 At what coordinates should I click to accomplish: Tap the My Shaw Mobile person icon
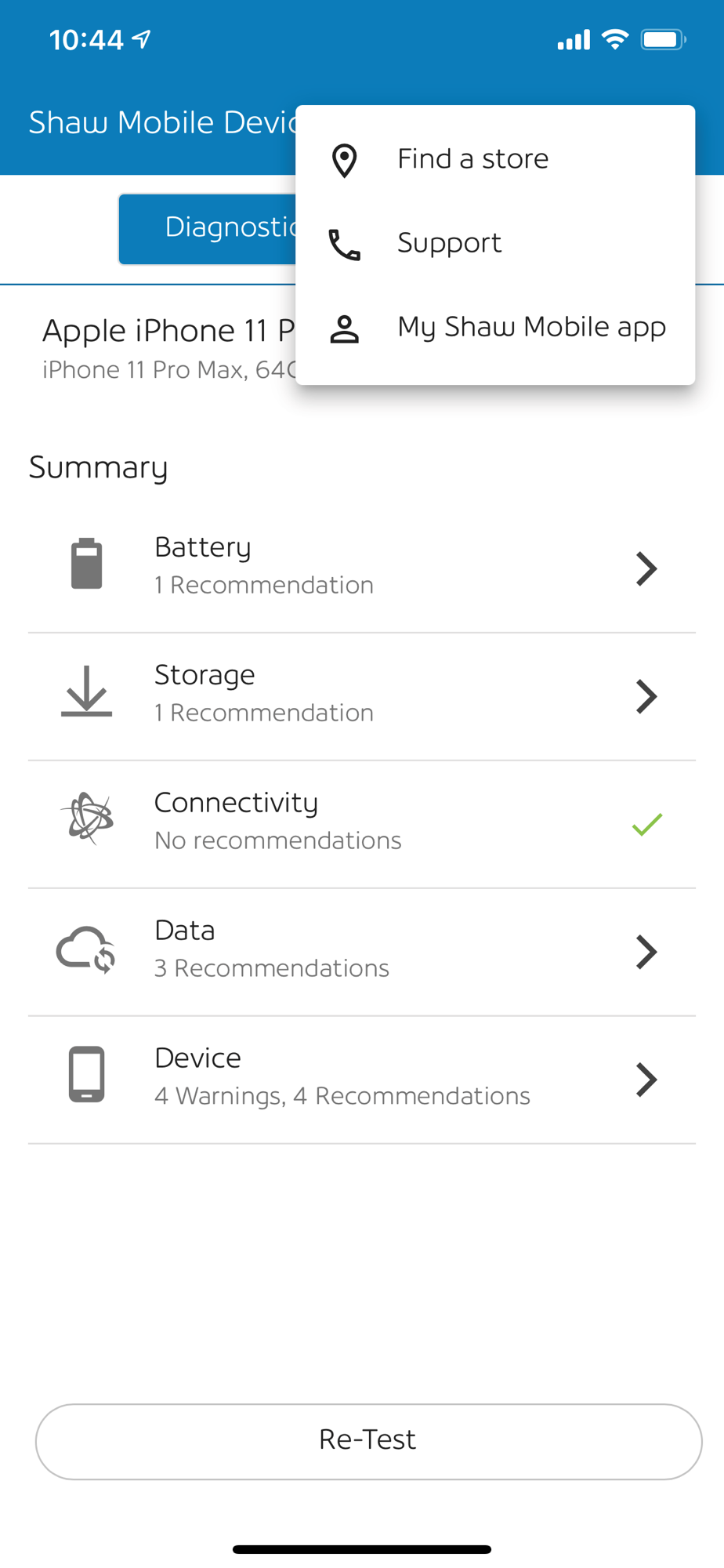[344, 329]
